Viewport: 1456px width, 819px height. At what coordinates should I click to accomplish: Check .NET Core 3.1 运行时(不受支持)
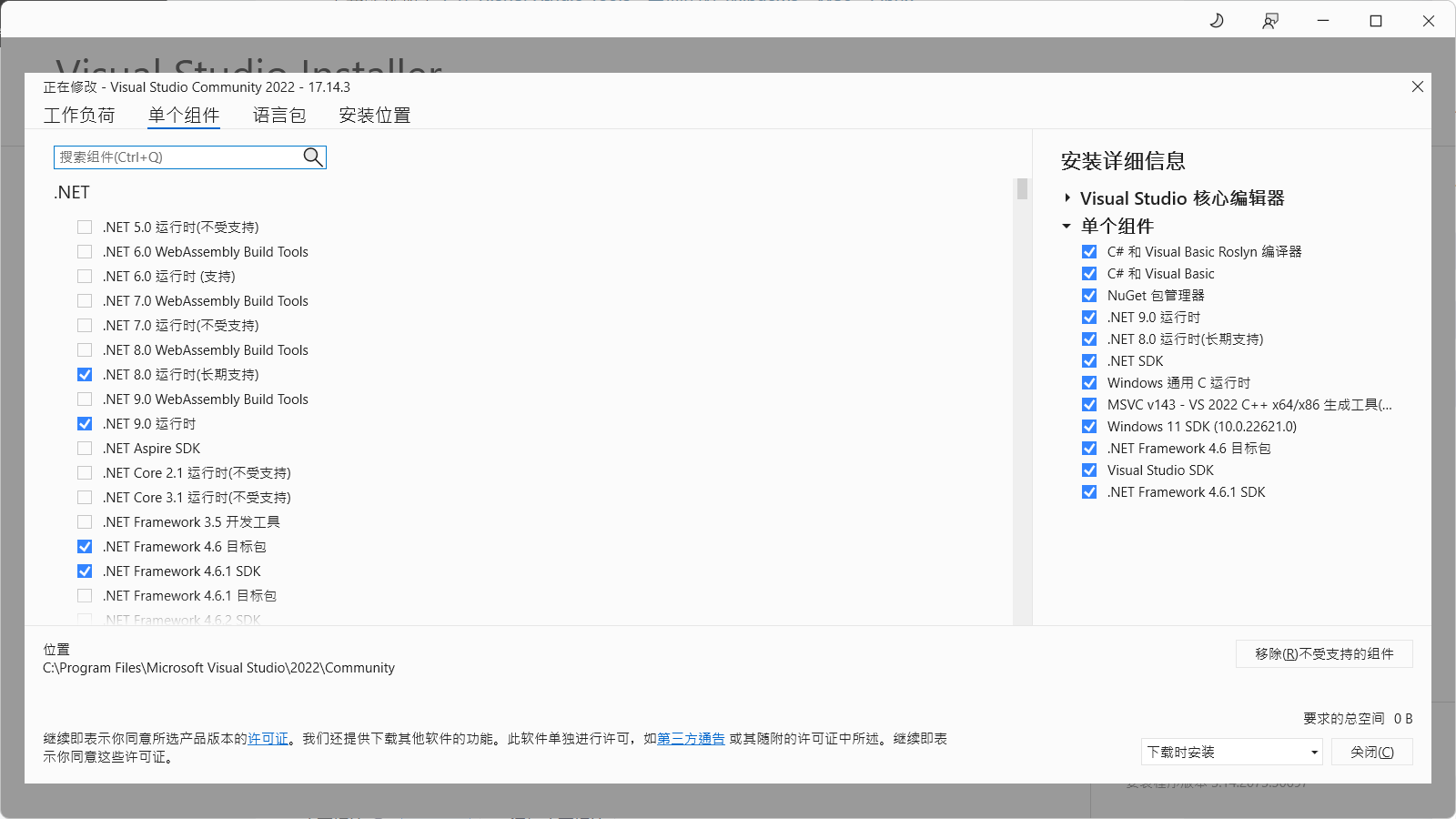tap(85, 497)
